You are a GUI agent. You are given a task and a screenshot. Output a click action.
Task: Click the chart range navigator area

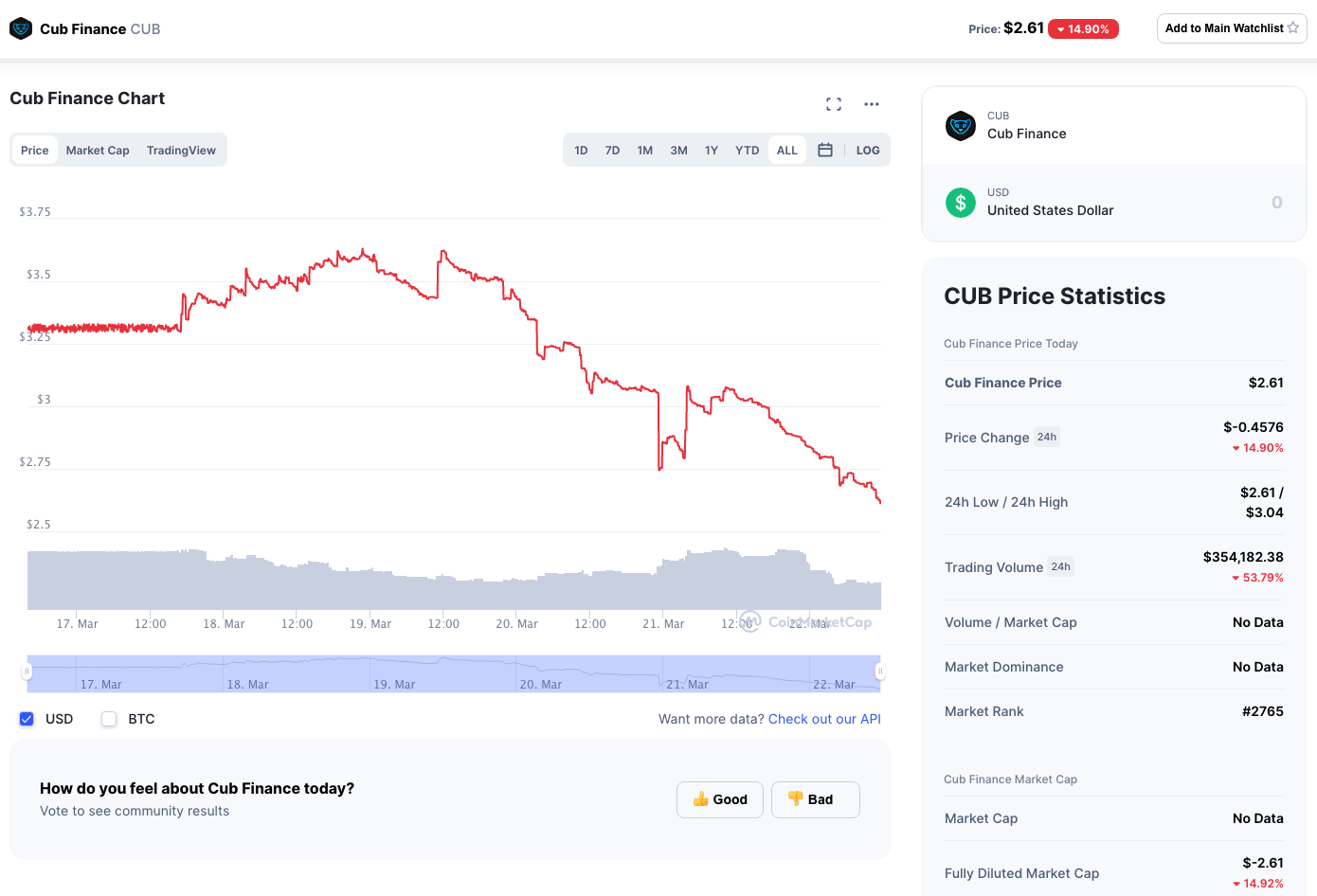454,673
